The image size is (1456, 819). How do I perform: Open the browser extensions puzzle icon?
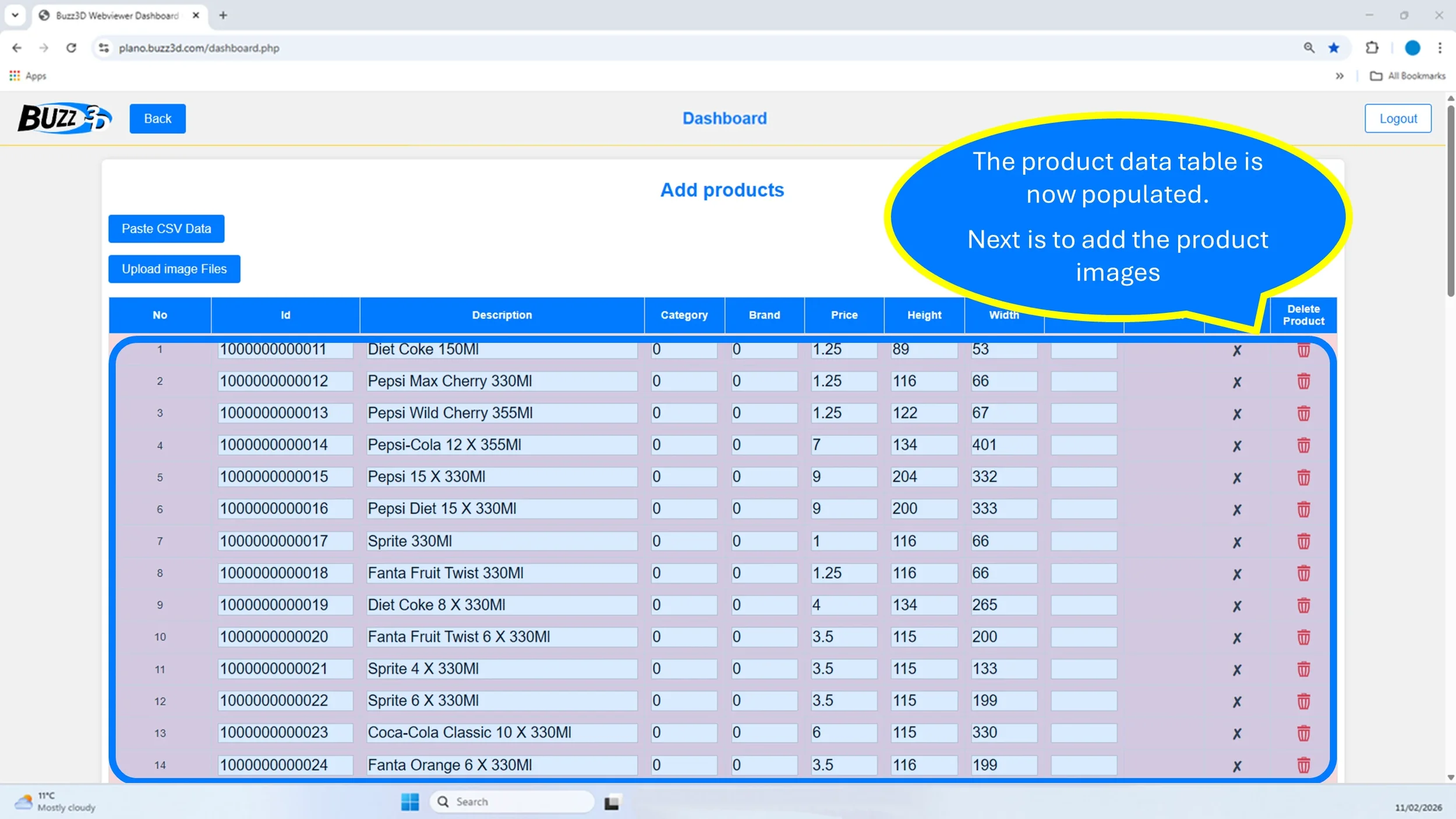coord(1372,48)
